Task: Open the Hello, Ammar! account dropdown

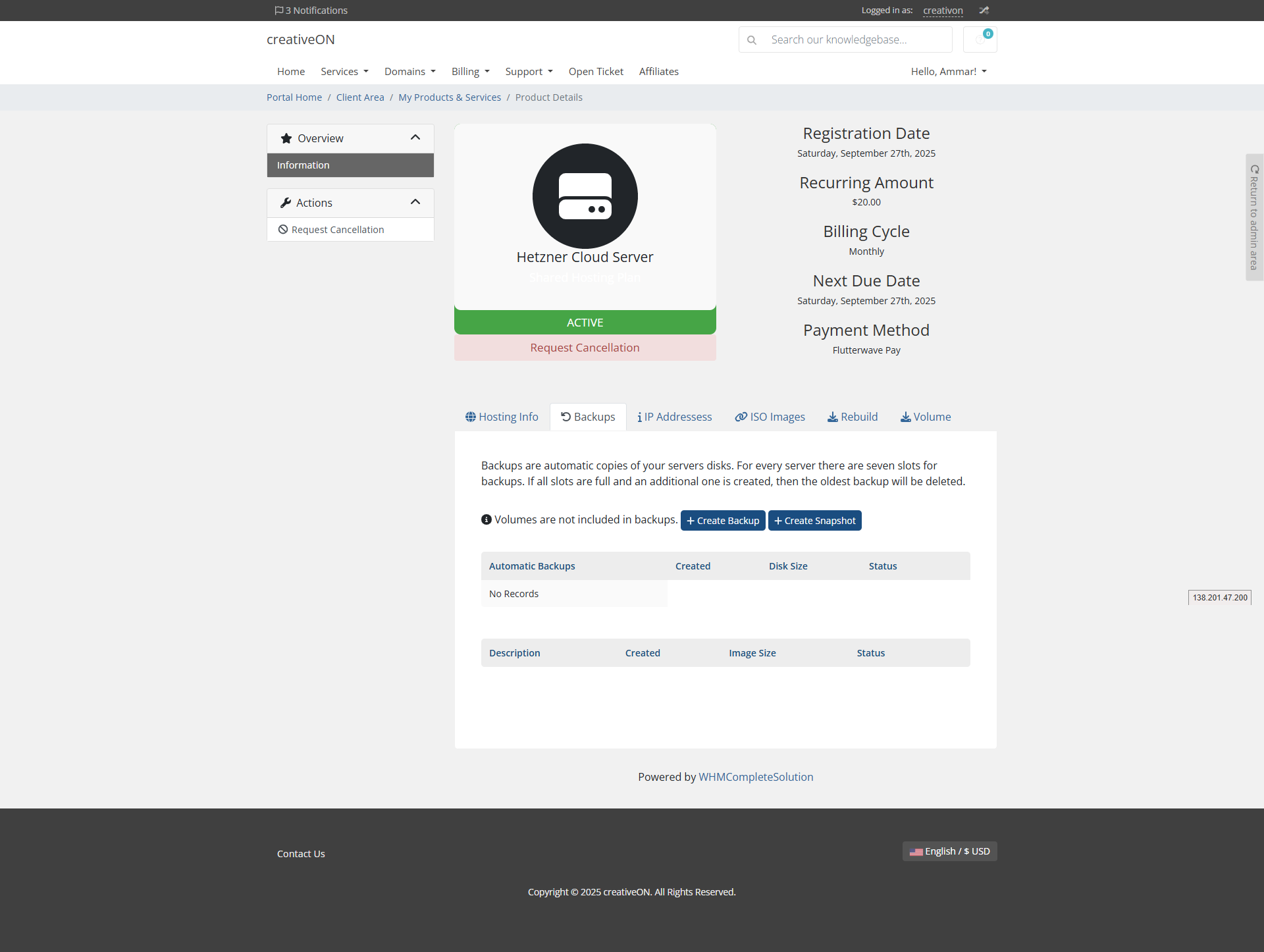Action: click(x=948, y=71)
